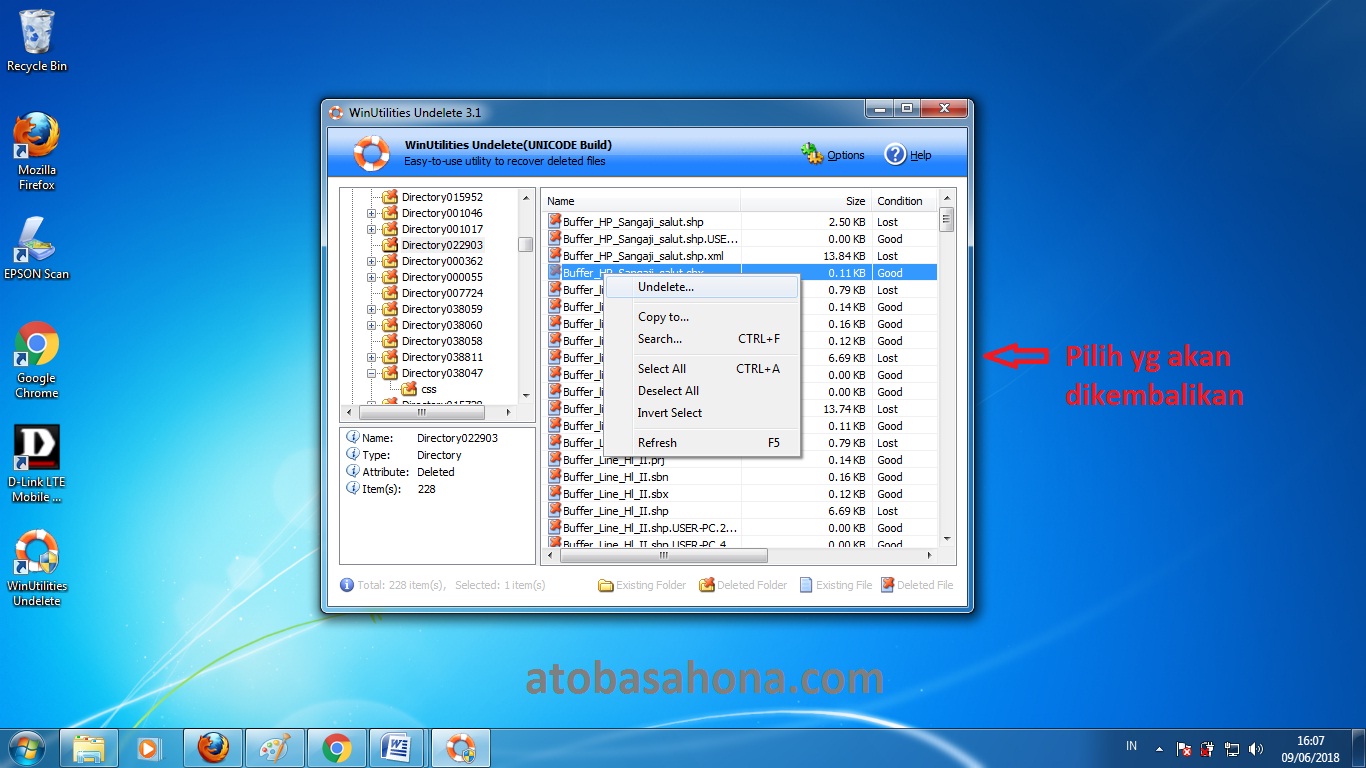
Task: Select file Buffer_Line_HI_II.sbn
Action: pos(615,477)
